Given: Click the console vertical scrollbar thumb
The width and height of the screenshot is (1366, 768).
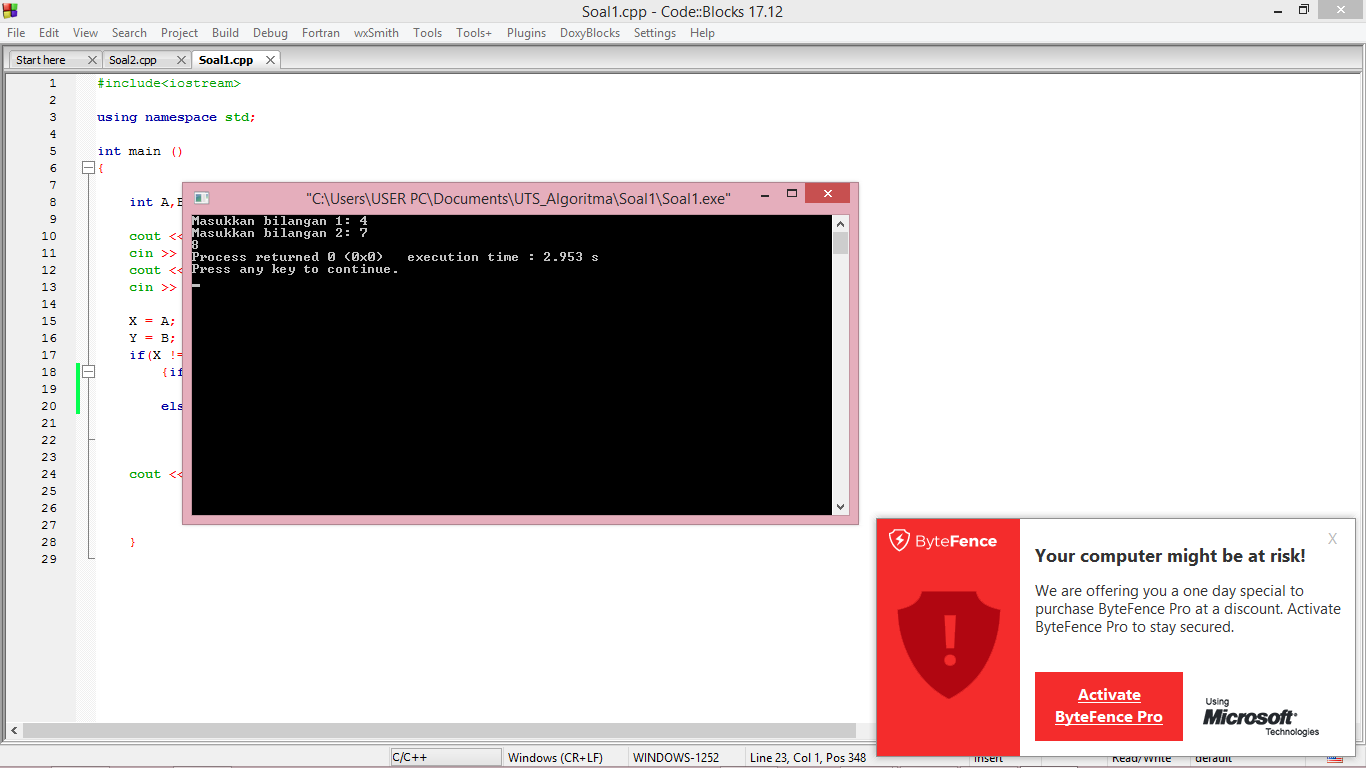Looking at the screenshot, I should click(x=840, y=243).
